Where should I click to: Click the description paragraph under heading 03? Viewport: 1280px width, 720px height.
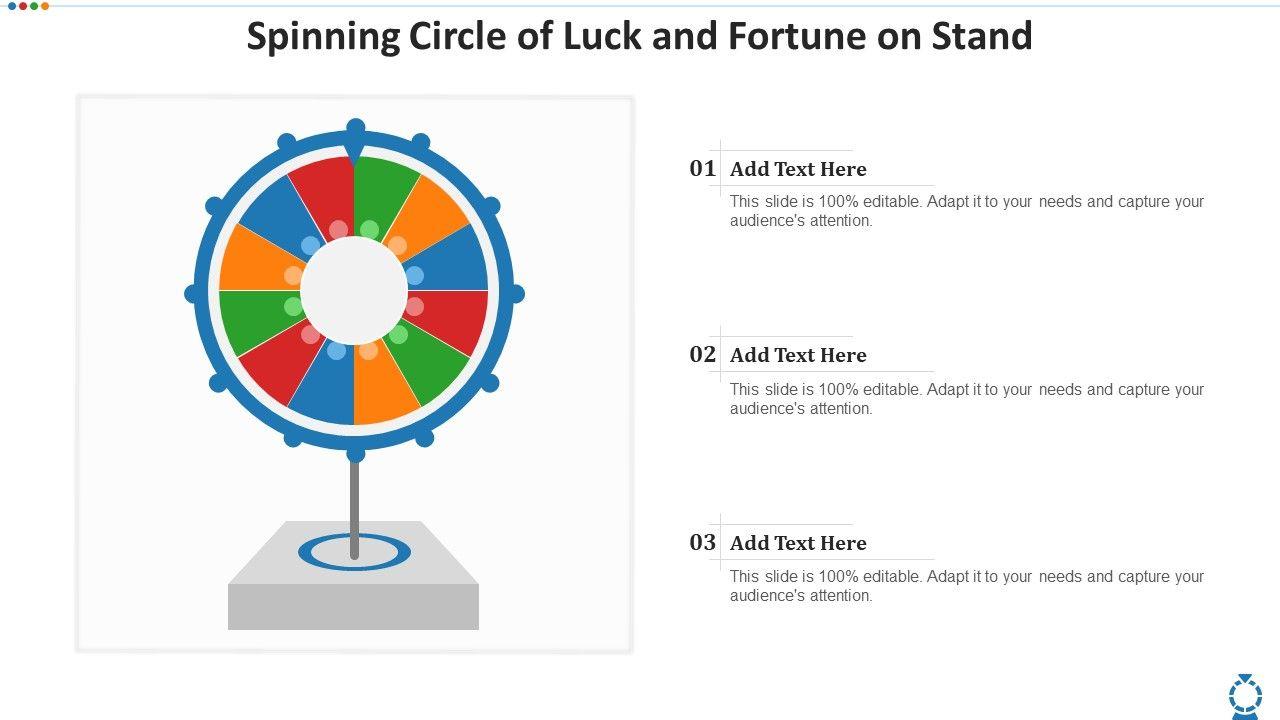tap(966, 586)
